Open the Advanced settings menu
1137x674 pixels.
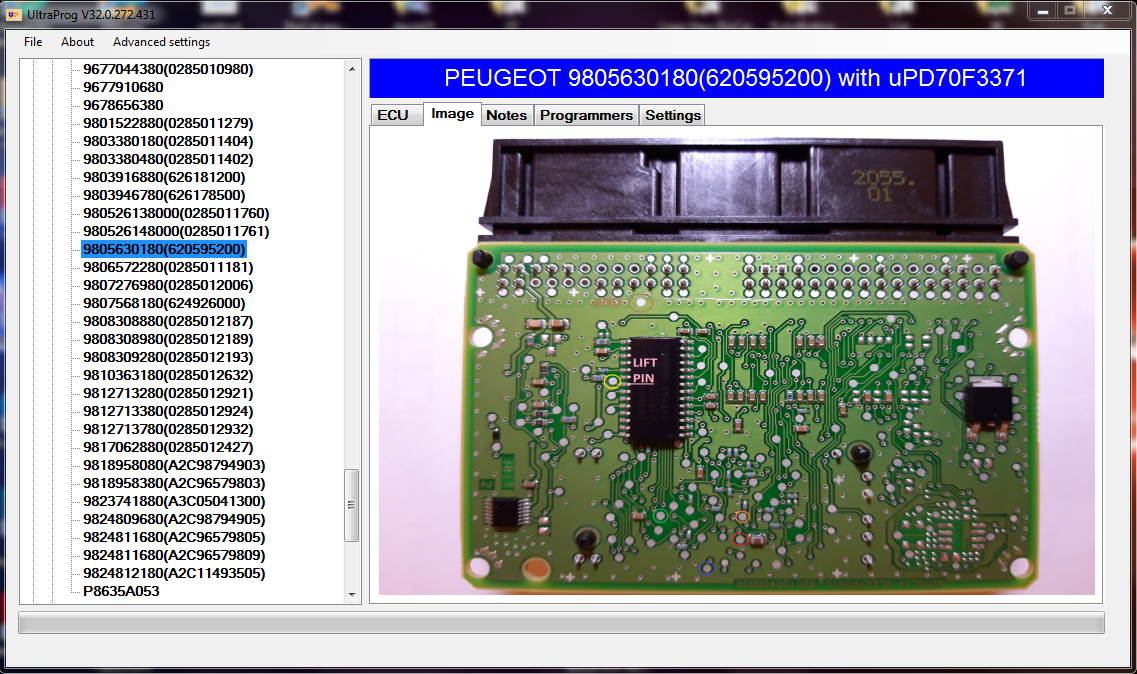pos(161,42)
